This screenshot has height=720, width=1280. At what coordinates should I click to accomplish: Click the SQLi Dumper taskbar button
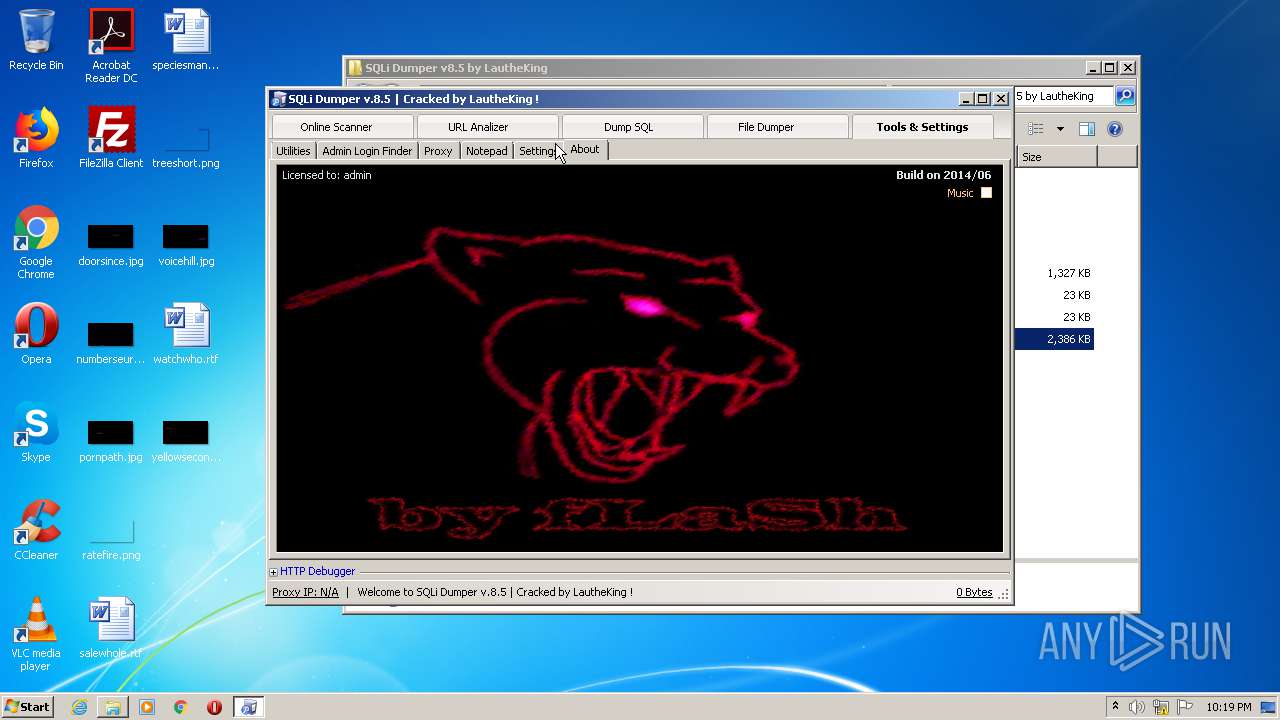248,707
